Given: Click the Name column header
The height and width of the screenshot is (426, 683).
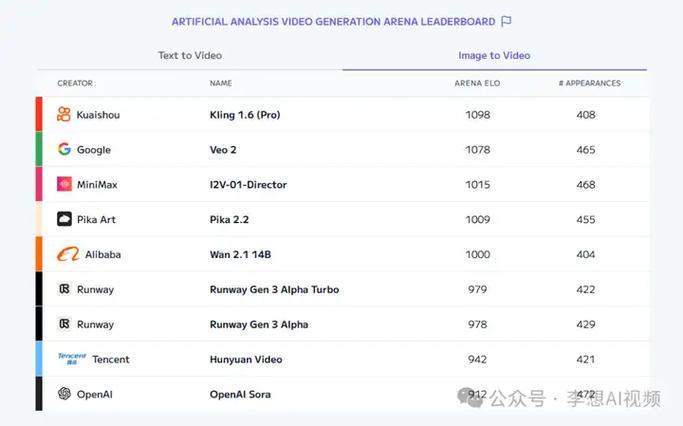Looking at the screenshot, I should click(220, 83).
